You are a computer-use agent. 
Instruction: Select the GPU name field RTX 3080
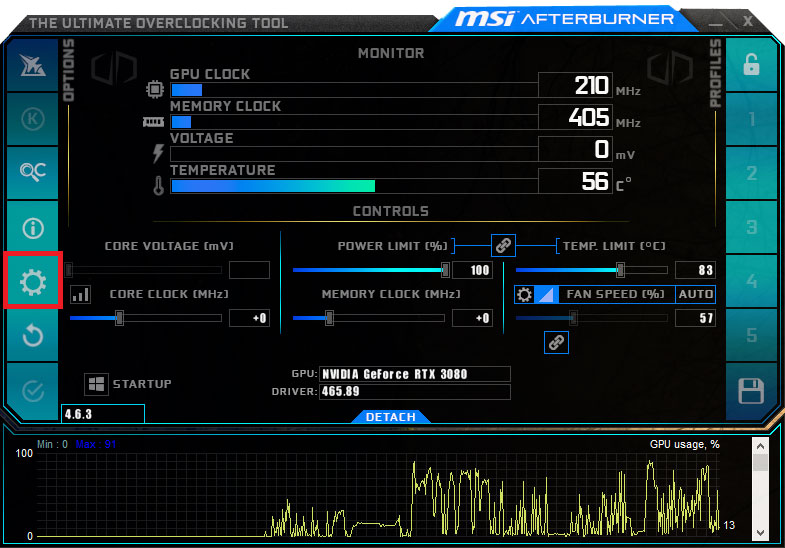click(415, 374)
